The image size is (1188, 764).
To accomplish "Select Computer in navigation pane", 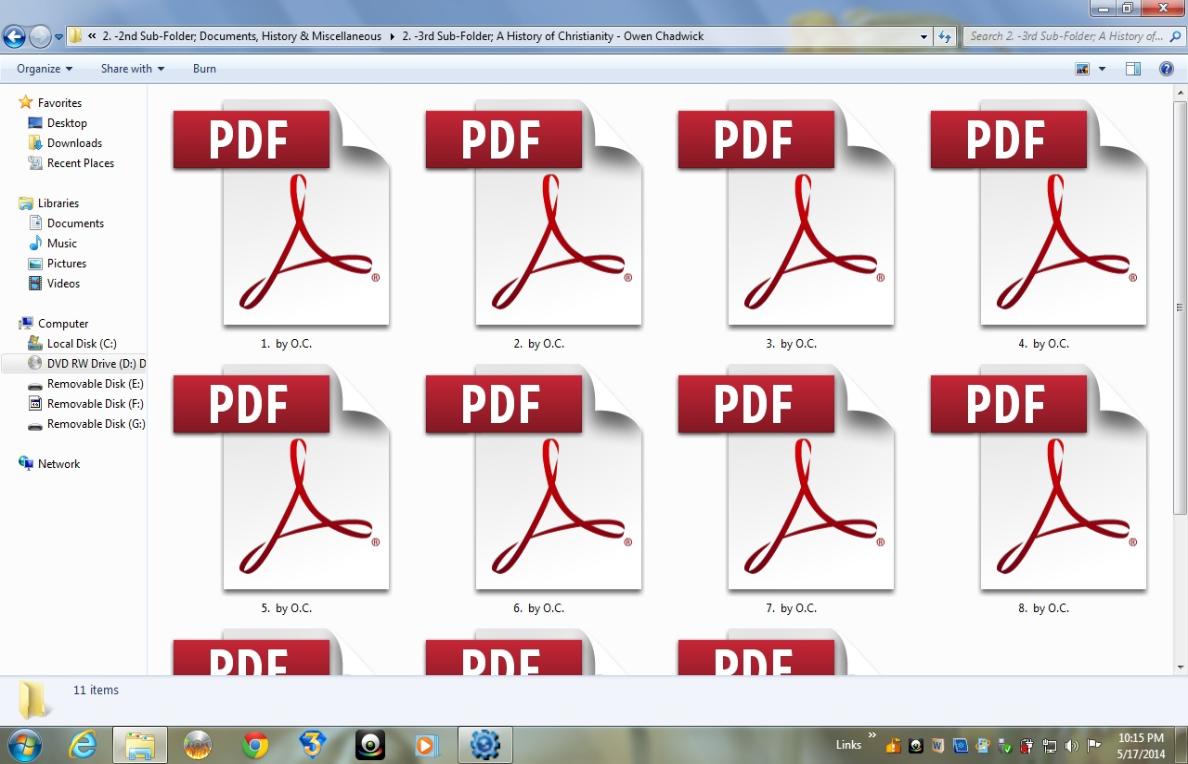I will pyautogui.click(x=53, y=324).
